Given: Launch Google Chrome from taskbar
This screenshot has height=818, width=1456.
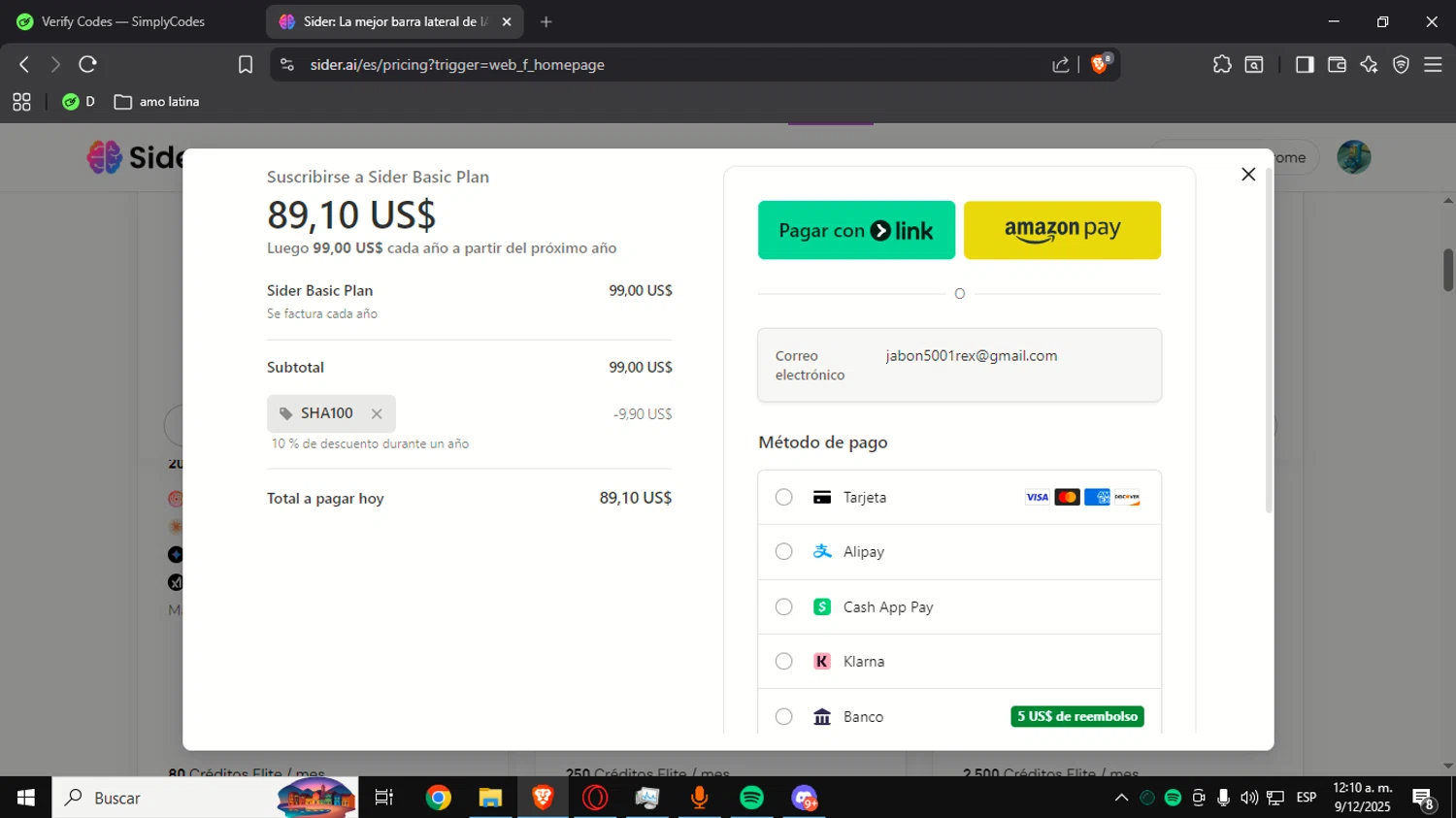Looking at the screenshot, I should point(439,798).
